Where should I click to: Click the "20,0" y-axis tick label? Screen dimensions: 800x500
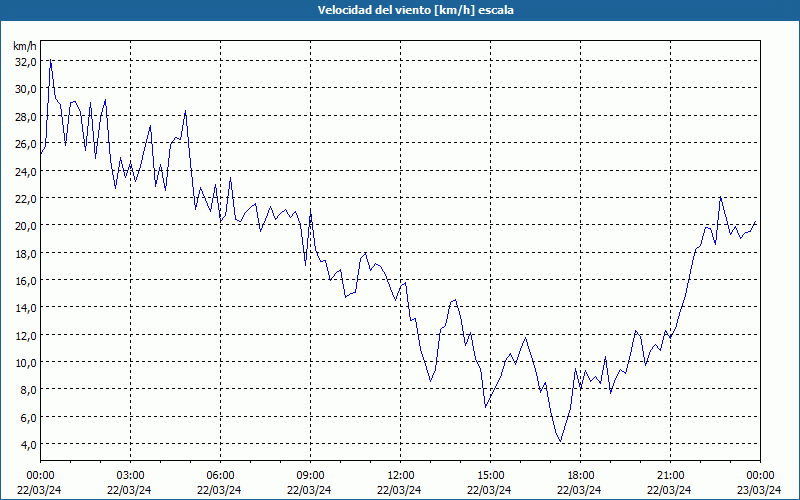pyautogui.click(x=26, y=226)
